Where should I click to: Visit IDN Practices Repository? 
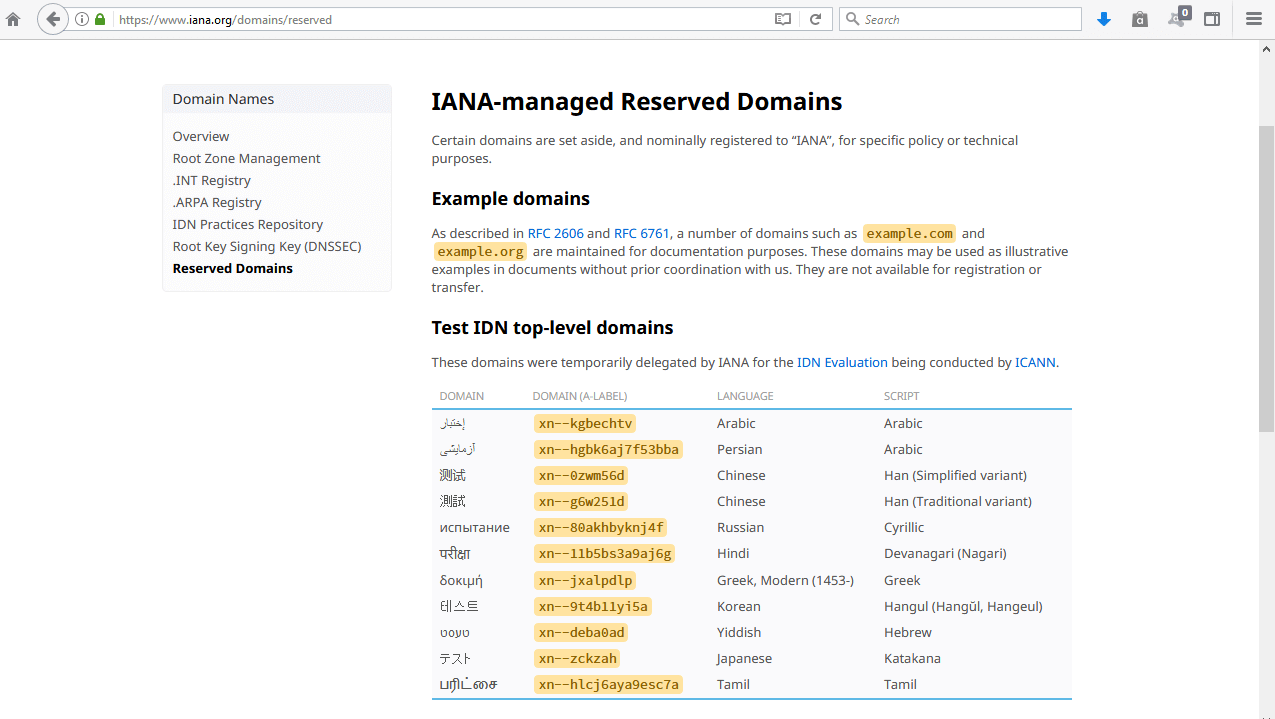248,224
